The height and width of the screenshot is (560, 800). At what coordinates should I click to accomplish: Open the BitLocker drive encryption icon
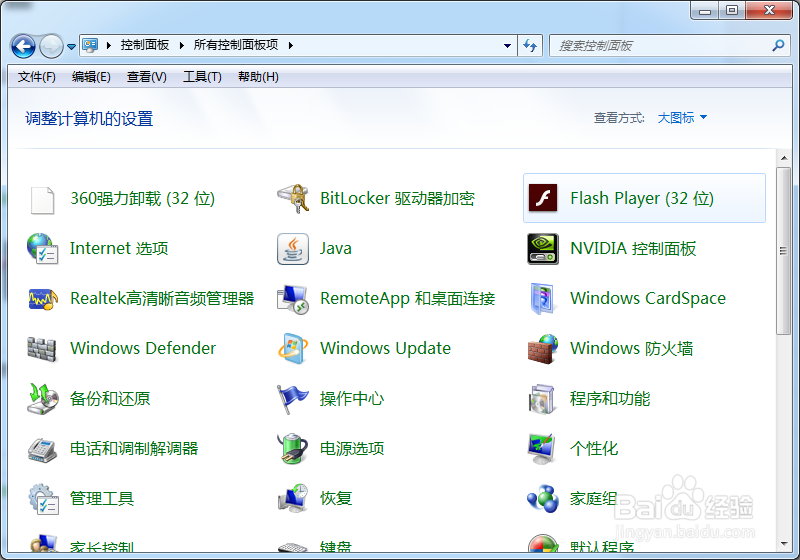click(x=293, y=198)
